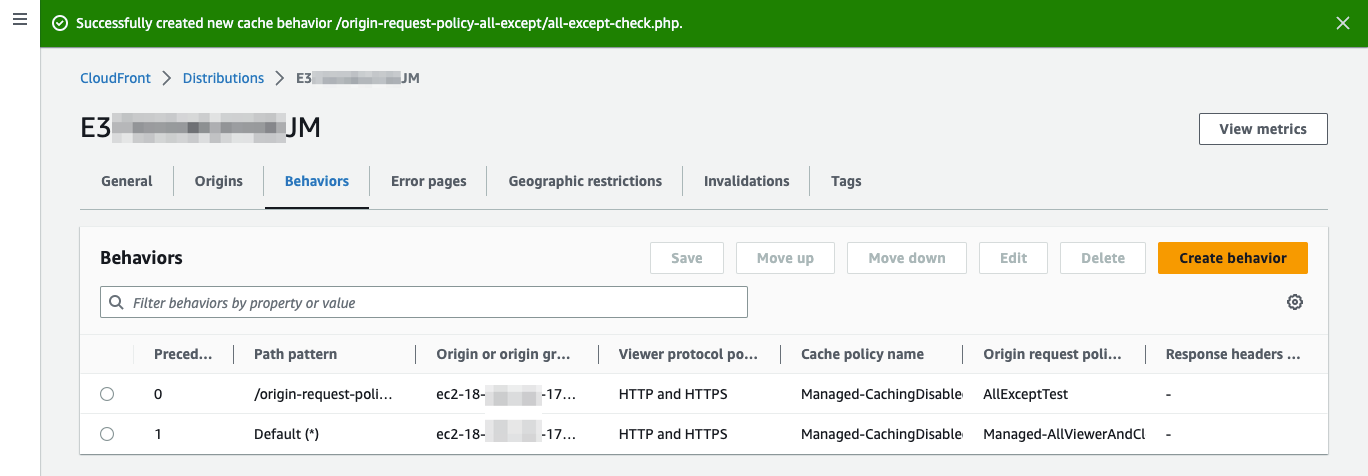Click HTTP and HTTPS in the AllExceptTest row
Viewport: 1368px width, 476px height.
[673, 394]
